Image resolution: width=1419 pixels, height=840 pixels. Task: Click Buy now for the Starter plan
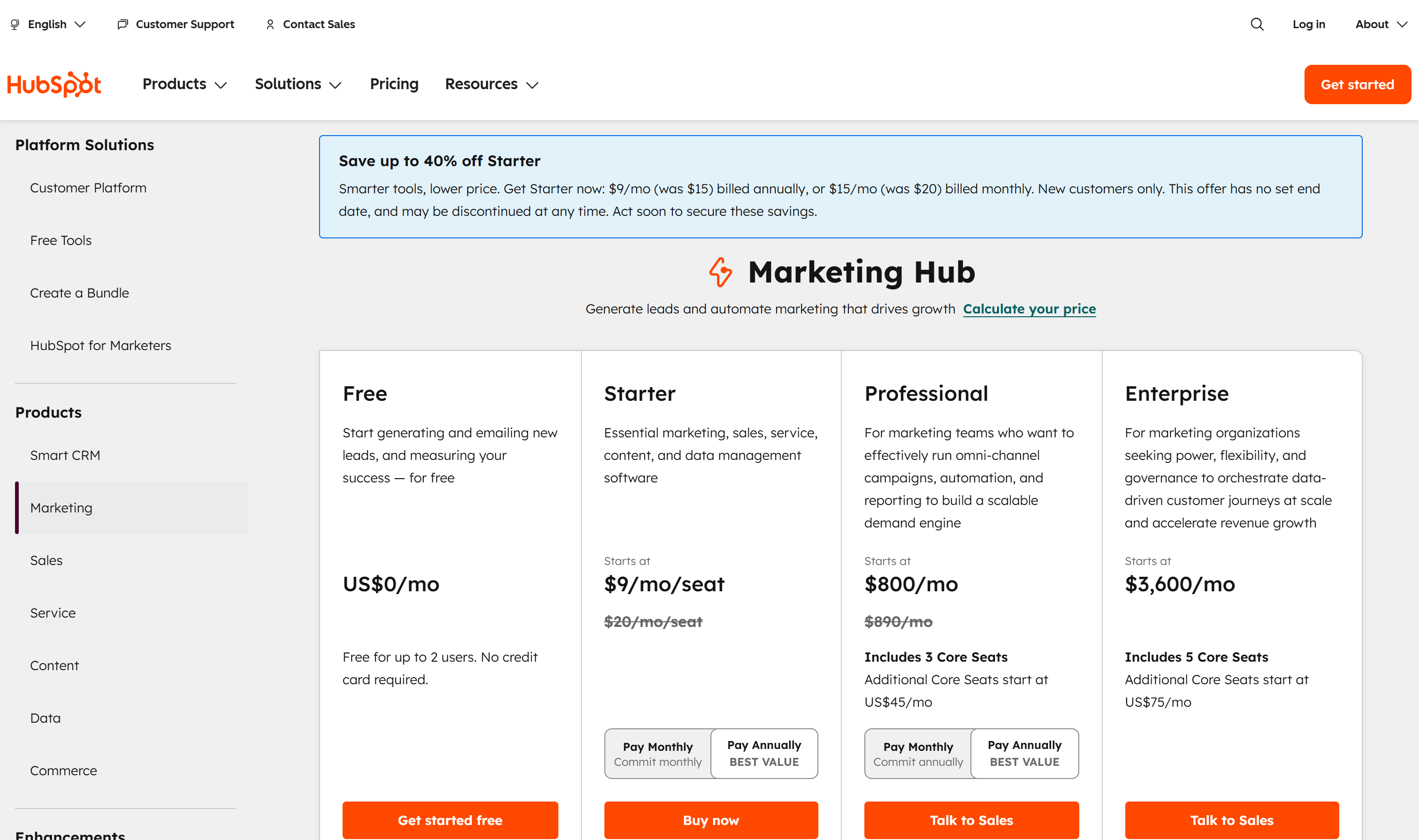pos(711,820)
